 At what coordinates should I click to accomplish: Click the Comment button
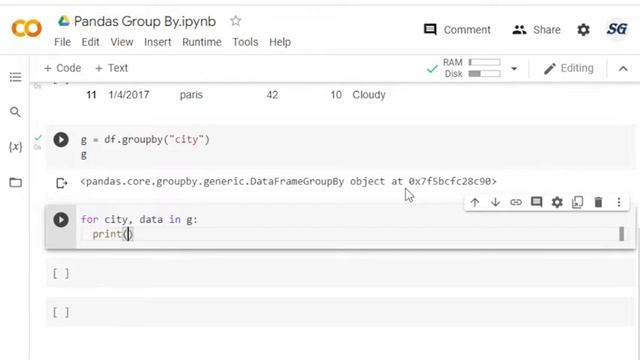coord(457,30)
